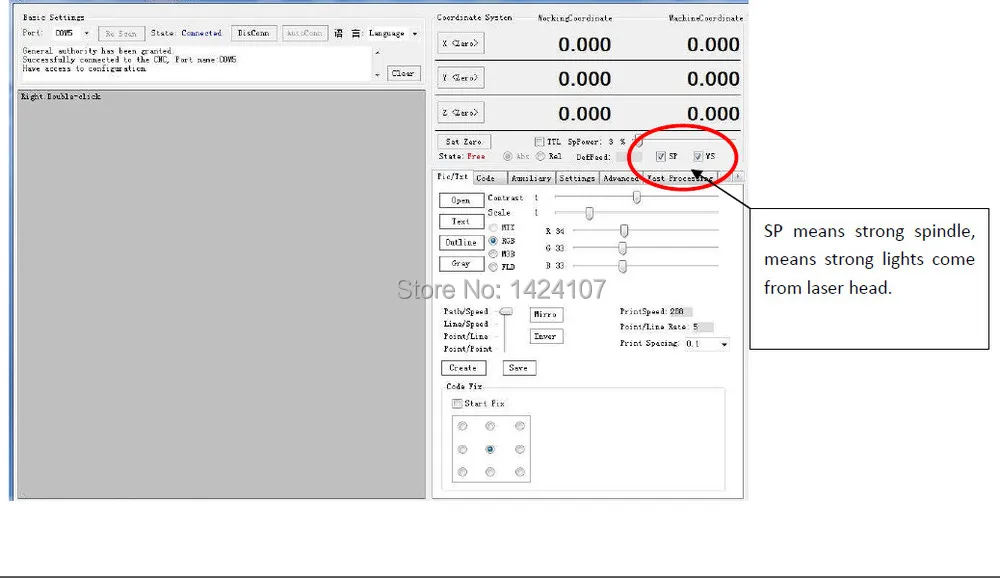
Task: Click the Path/Speed vertical mode slider handle
Action: 506,311
